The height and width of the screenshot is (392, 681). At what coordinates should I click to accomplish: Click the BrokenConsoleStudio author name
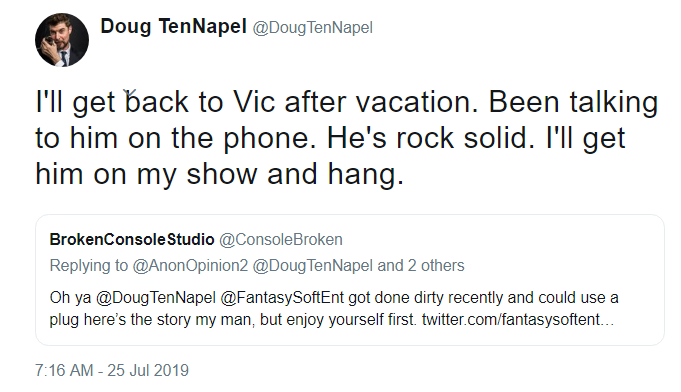coord(132,240)
